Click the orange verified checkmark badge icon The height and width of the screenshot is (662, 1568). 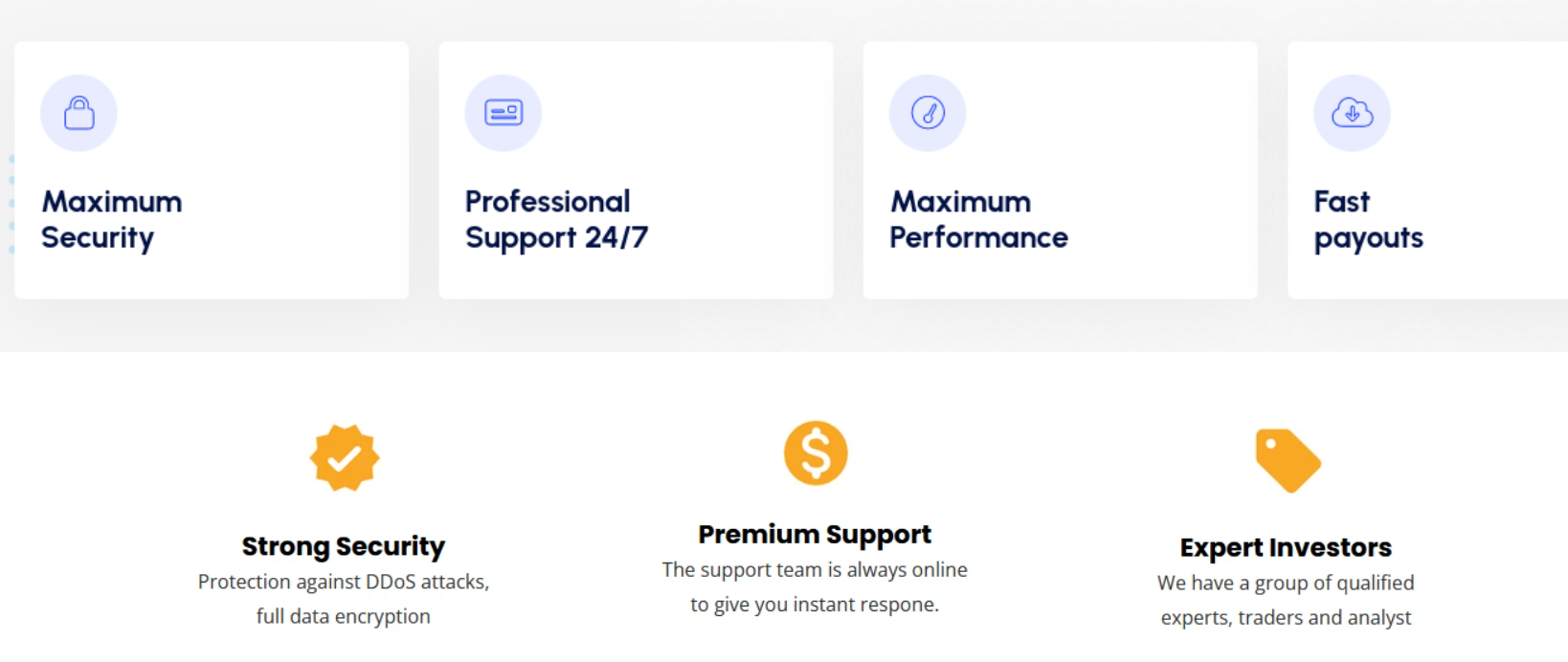(345, 458)
